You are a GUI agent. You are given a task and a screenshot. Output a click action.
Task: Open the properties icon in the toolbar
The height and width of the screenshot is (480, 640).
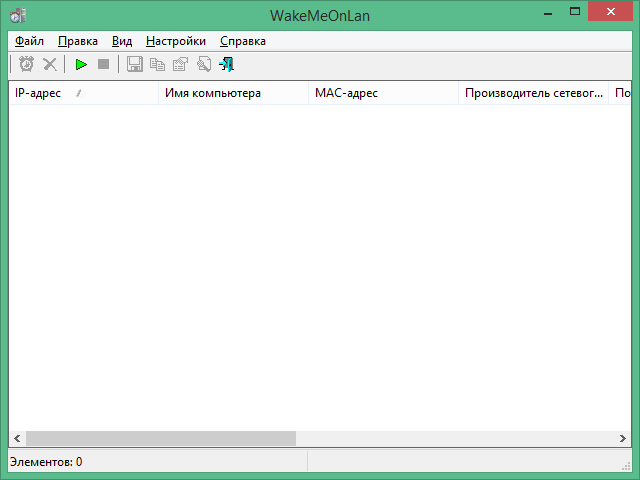(180, 64)
